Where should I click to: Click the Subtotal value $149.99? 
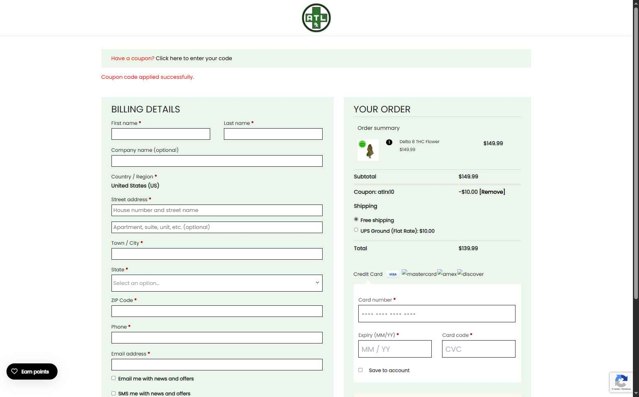coord(468,176)
